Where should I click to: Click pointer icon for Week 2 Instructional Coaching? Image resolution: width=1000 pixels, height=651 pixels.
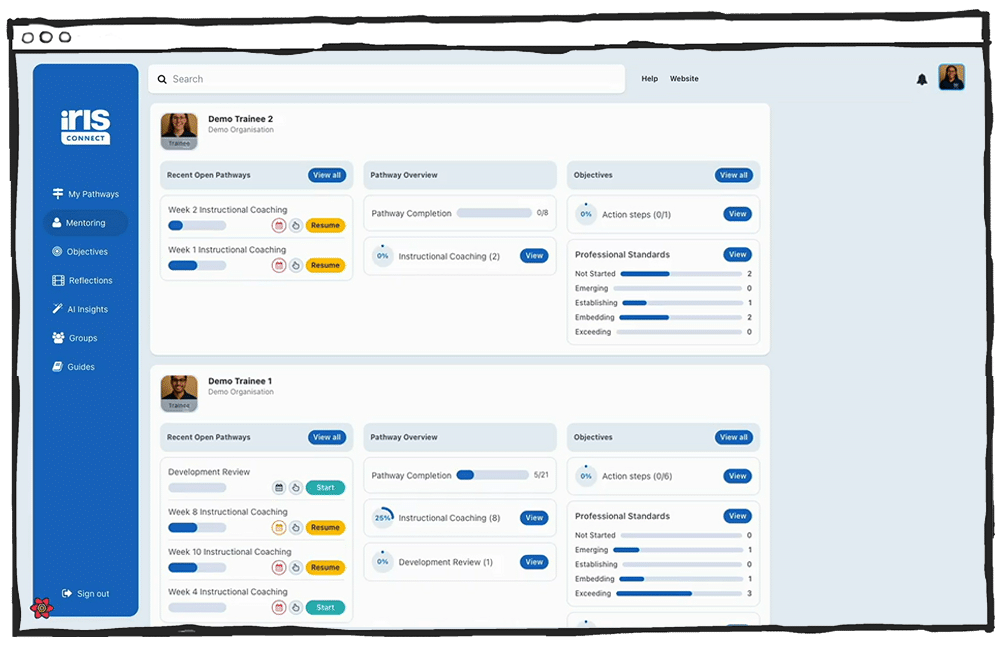(x=295, y=225)
